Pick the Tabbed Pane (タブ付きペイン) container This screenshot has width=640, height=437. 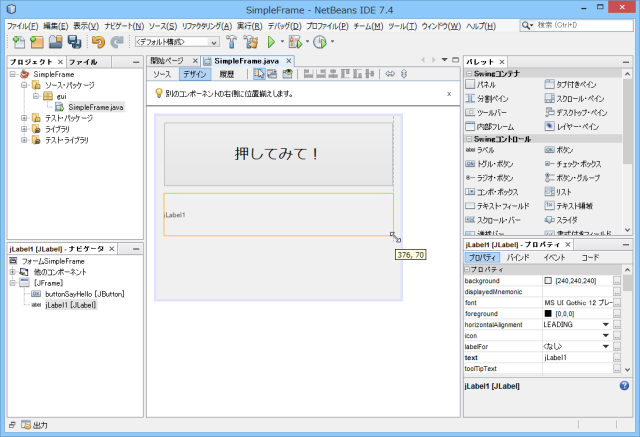[x=571, y=84]
